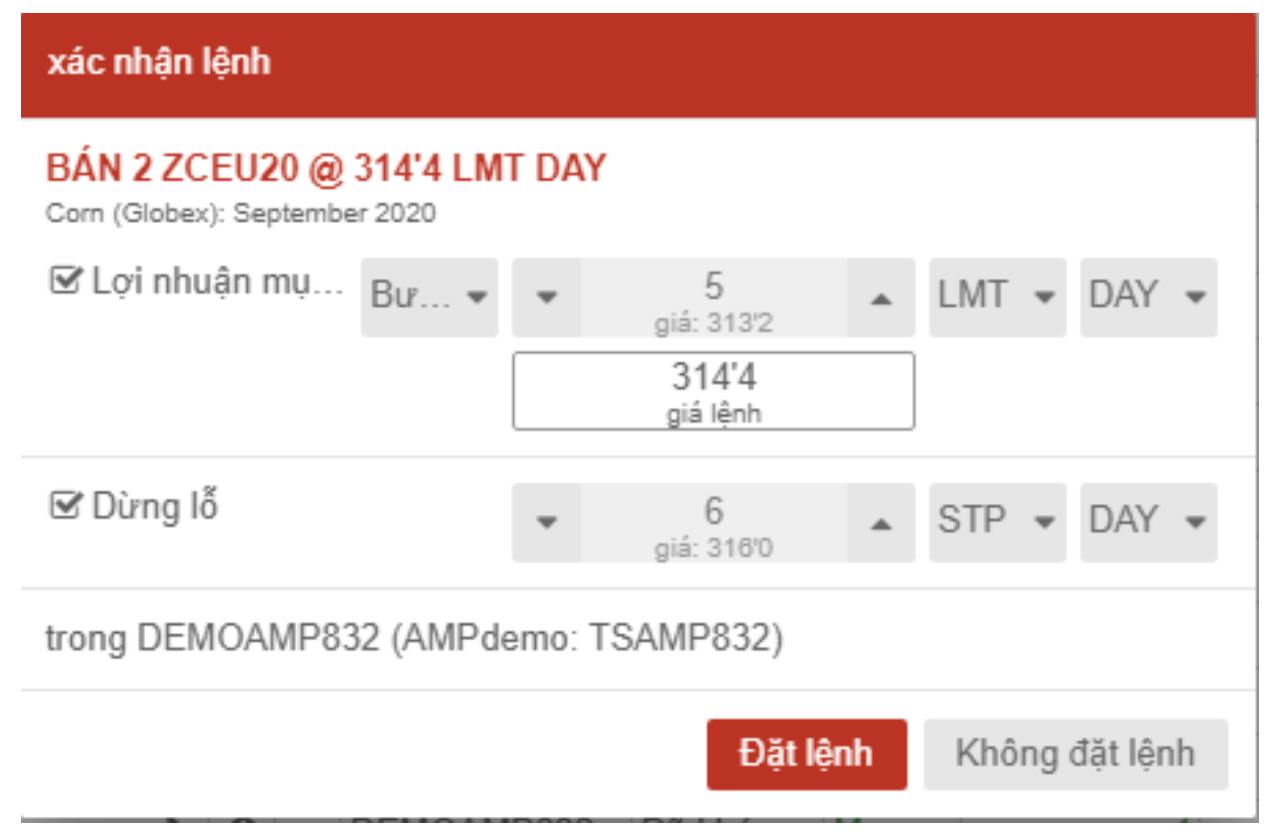
Task: Increase the stop loss value arrow
Action: pos(880,522)
